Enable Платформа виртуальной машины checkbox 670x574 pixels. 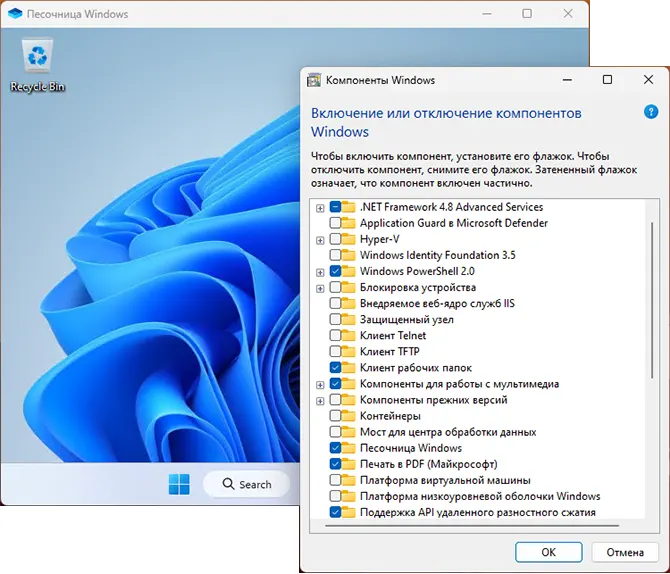(335, 480)
